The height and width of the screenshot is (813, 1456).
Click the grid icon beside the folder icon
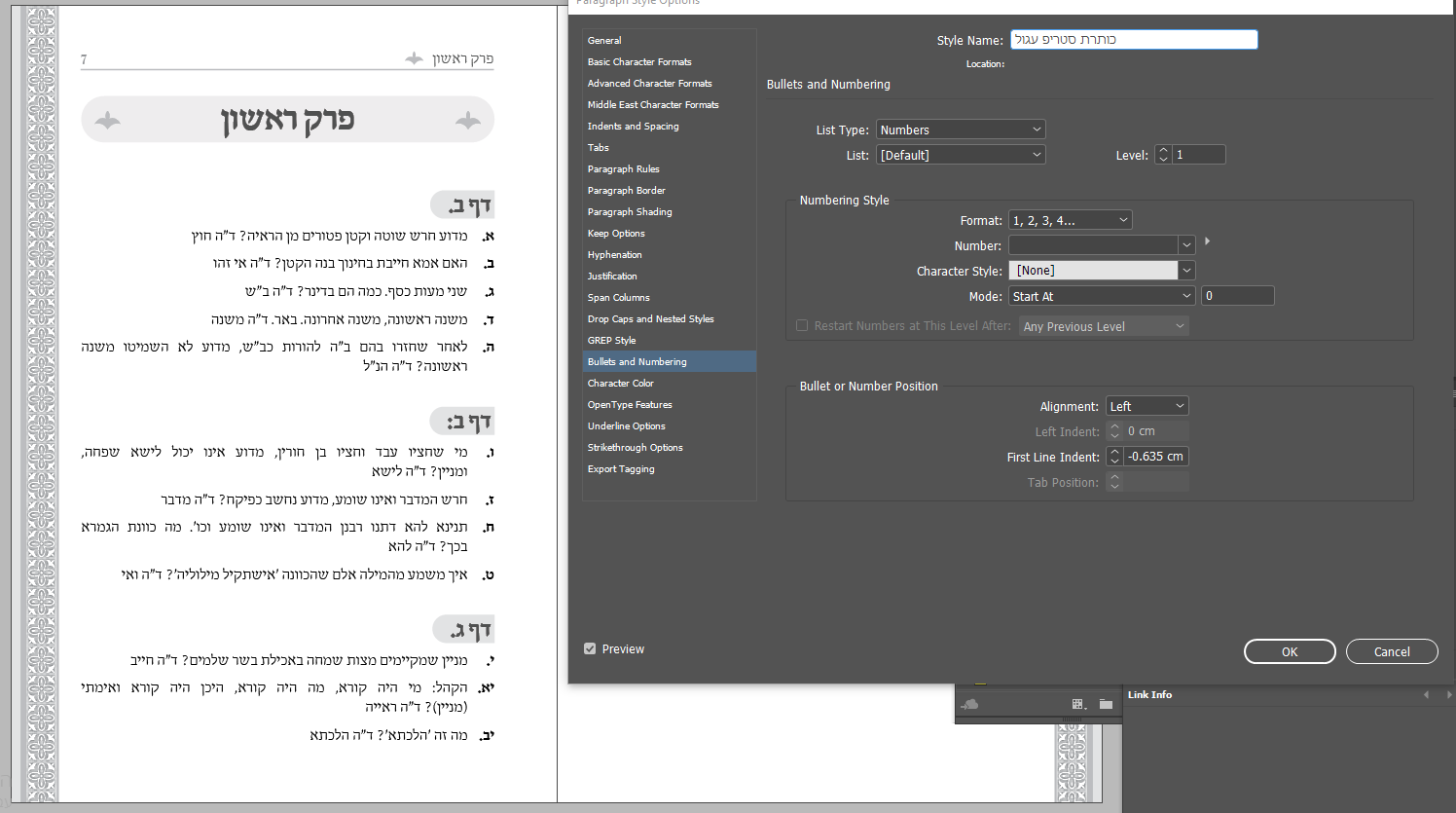[1077, 704]
